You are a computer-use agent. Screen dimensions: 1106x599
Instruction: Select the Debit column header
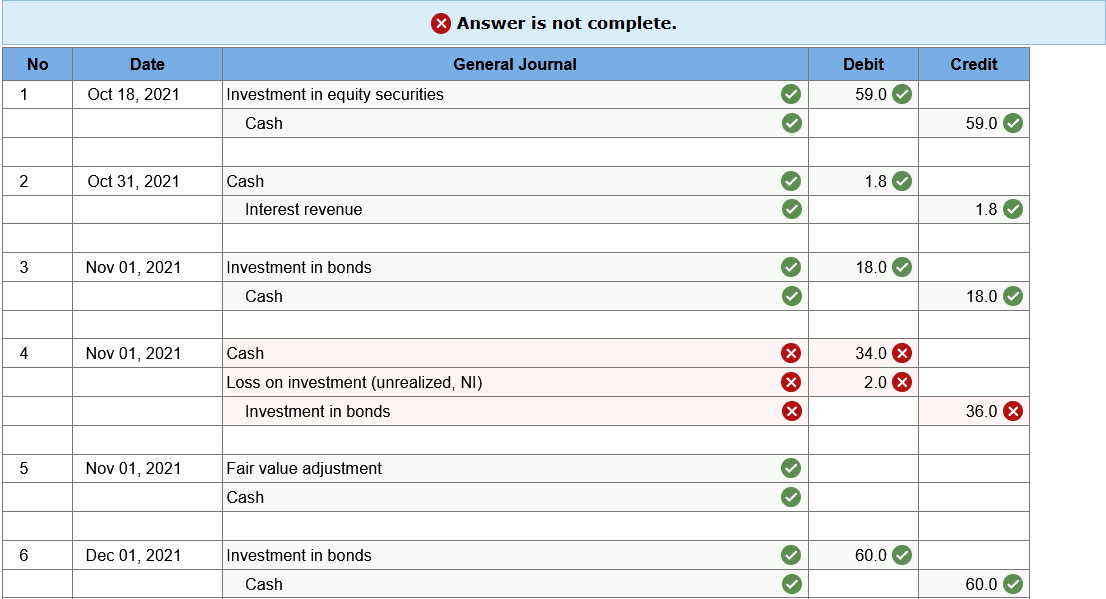click(x=863, y=64)
